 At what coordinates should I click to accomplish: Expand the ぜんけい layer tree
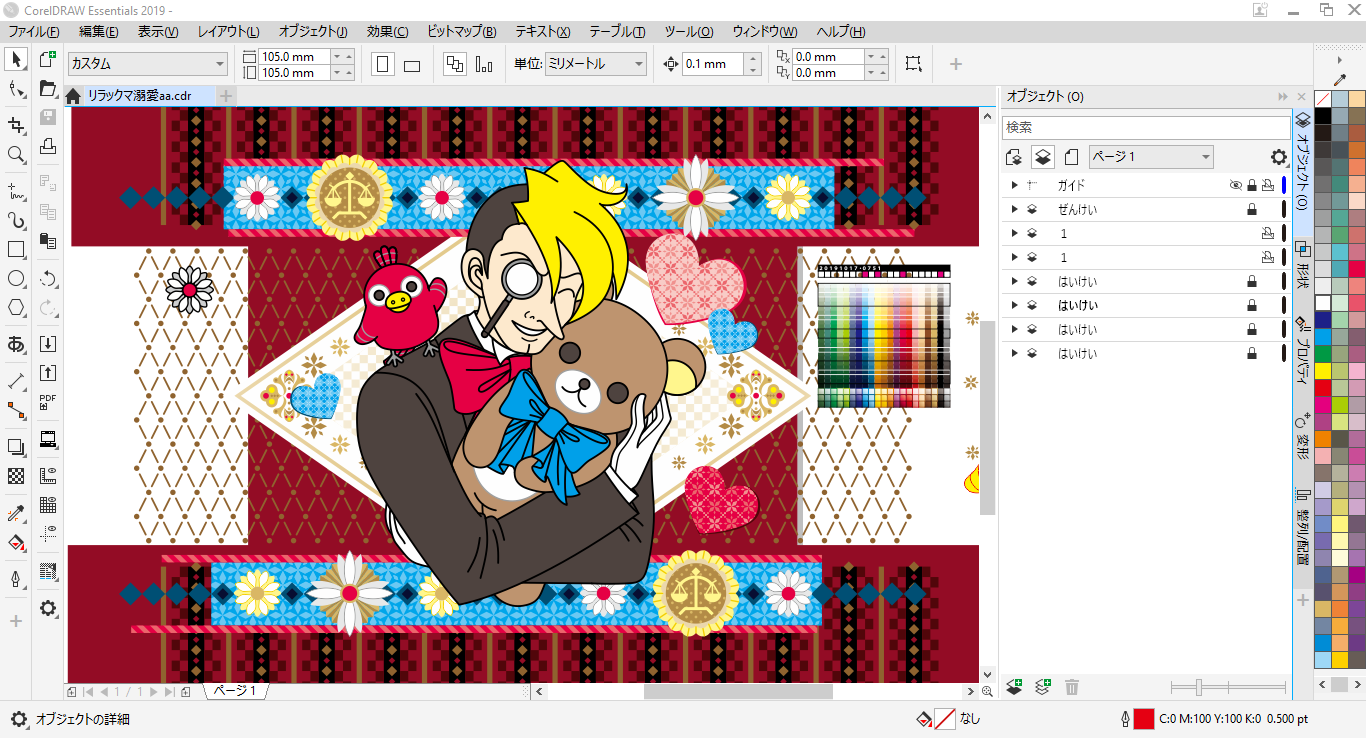click(1014, 209)
